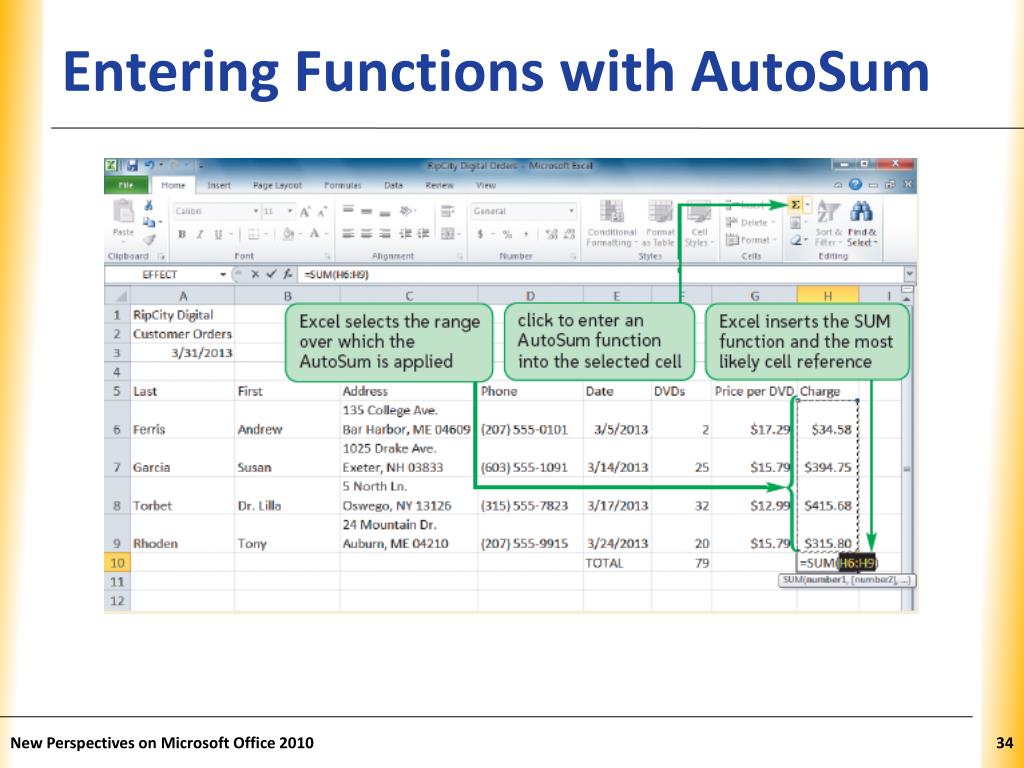The image size is (1024, 768).
Task: Click the Orientation text angle icon
Action: coord(406,211)
